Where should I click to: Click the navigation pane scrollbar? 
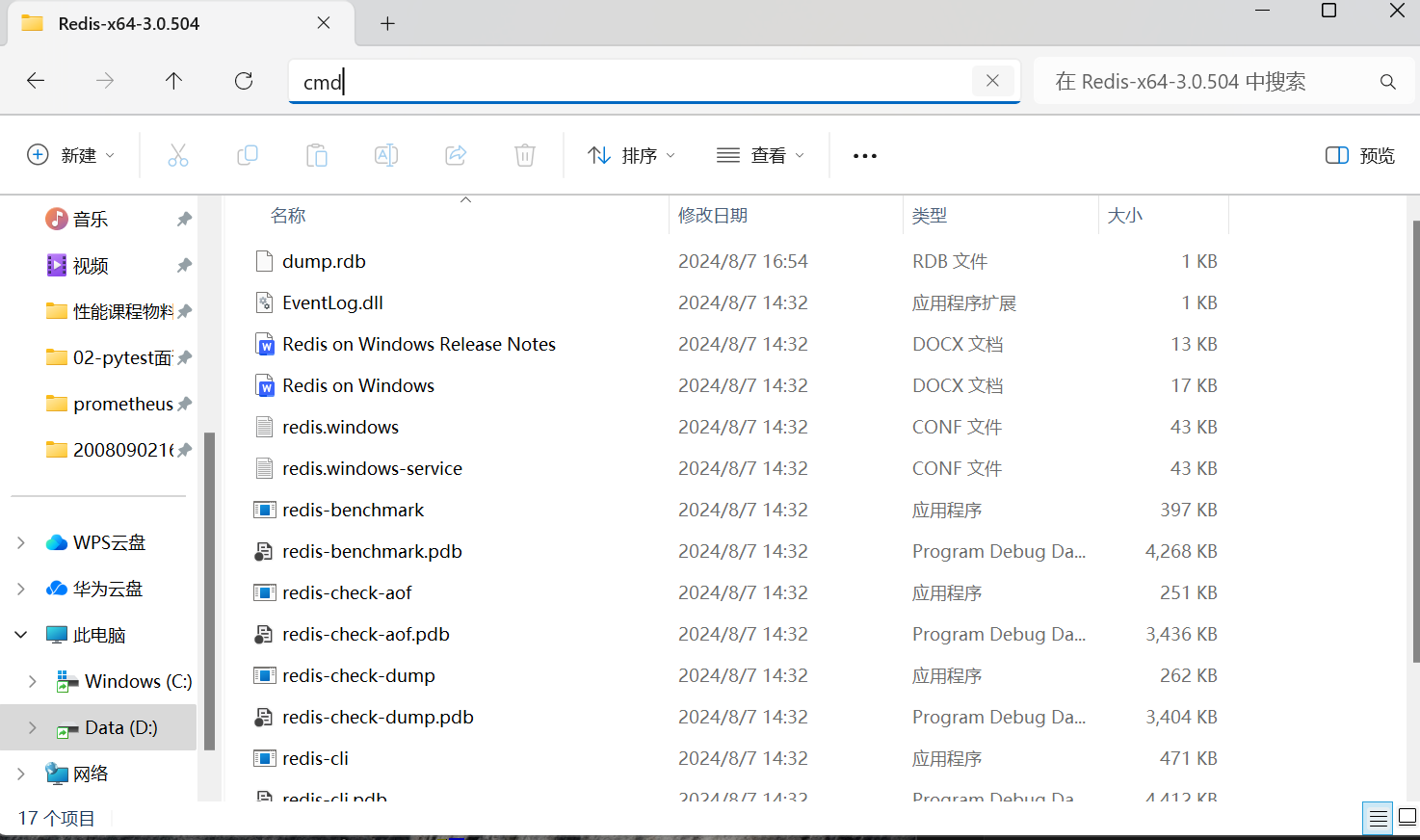tap(210, 591)
